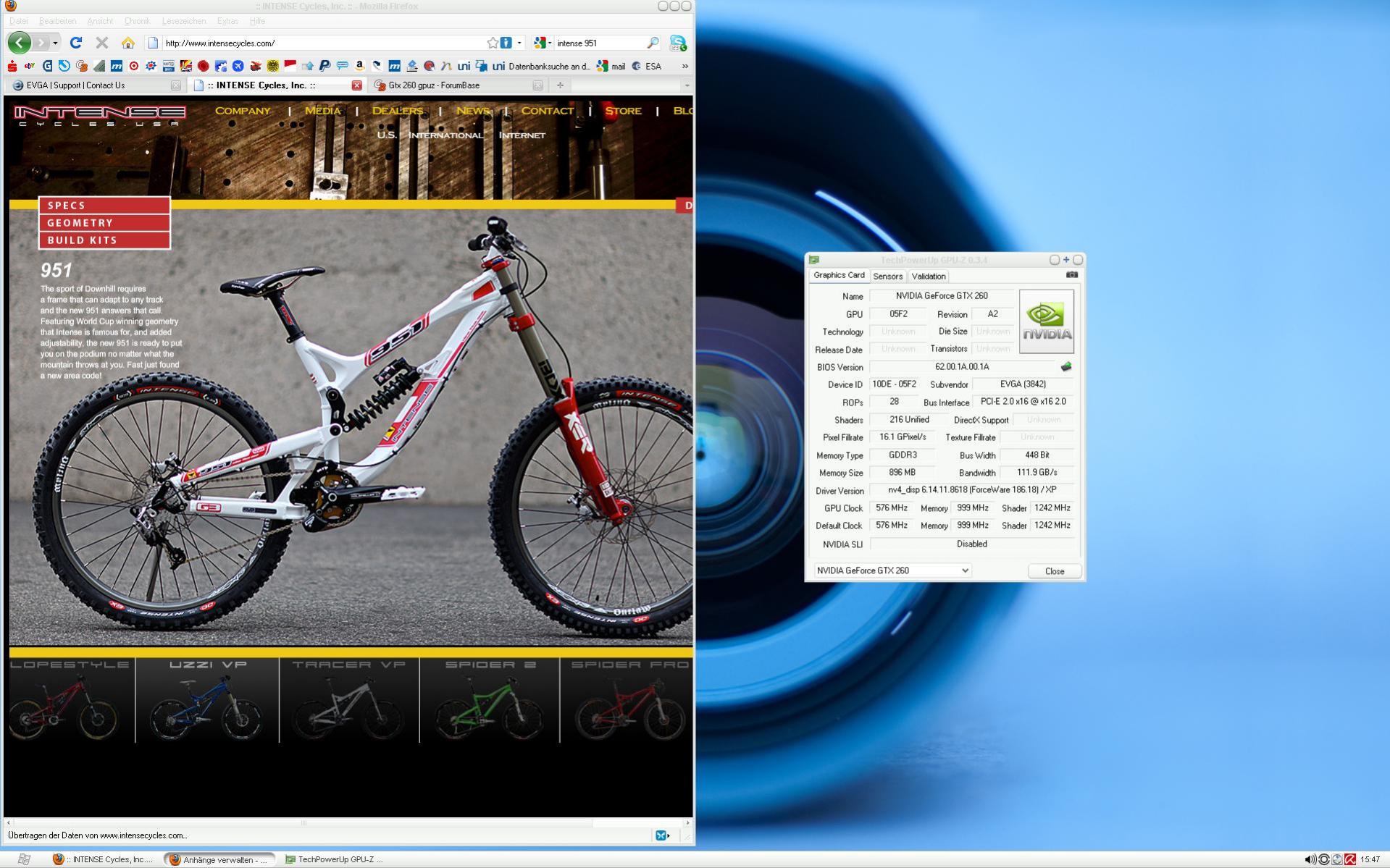Save the GPU-Z BIOS with the chip icon
Screen dimensions: 1390x868
[1065, 367]
